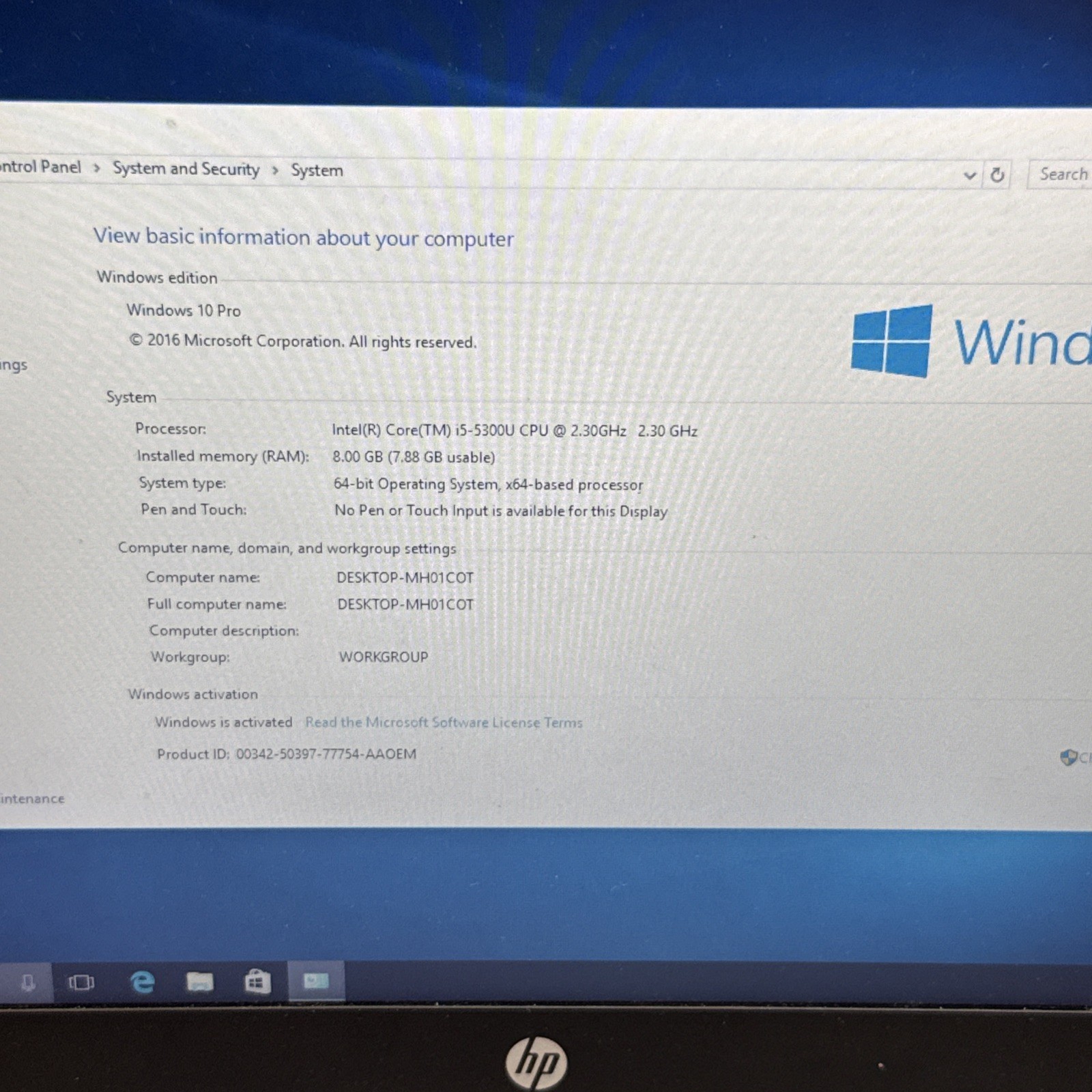This screenshot has height=1092, width=1092.
Task: Expand breadcrumb arrow after System and Security
Action: pos(275,170)
